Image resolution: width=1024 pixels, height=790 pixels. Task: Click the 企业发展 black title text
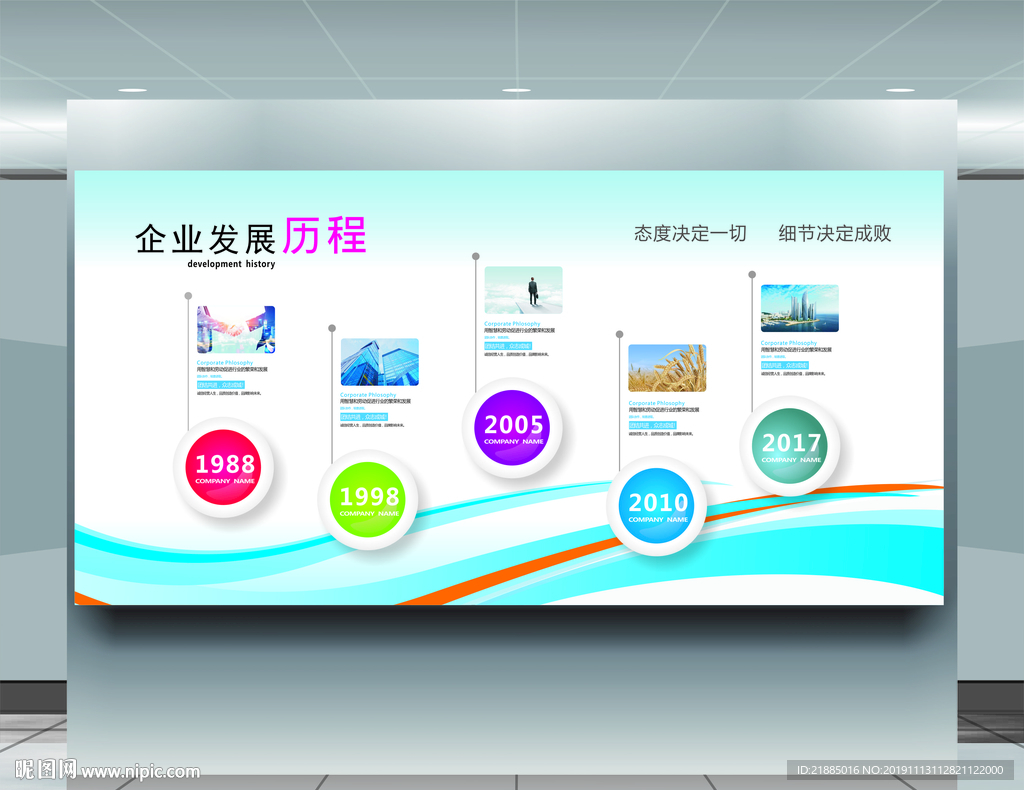205,239
